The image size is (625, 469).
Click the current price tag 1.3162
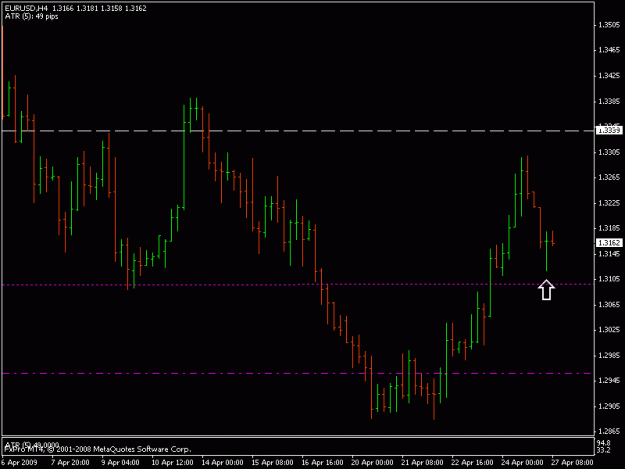pos(609,242)
